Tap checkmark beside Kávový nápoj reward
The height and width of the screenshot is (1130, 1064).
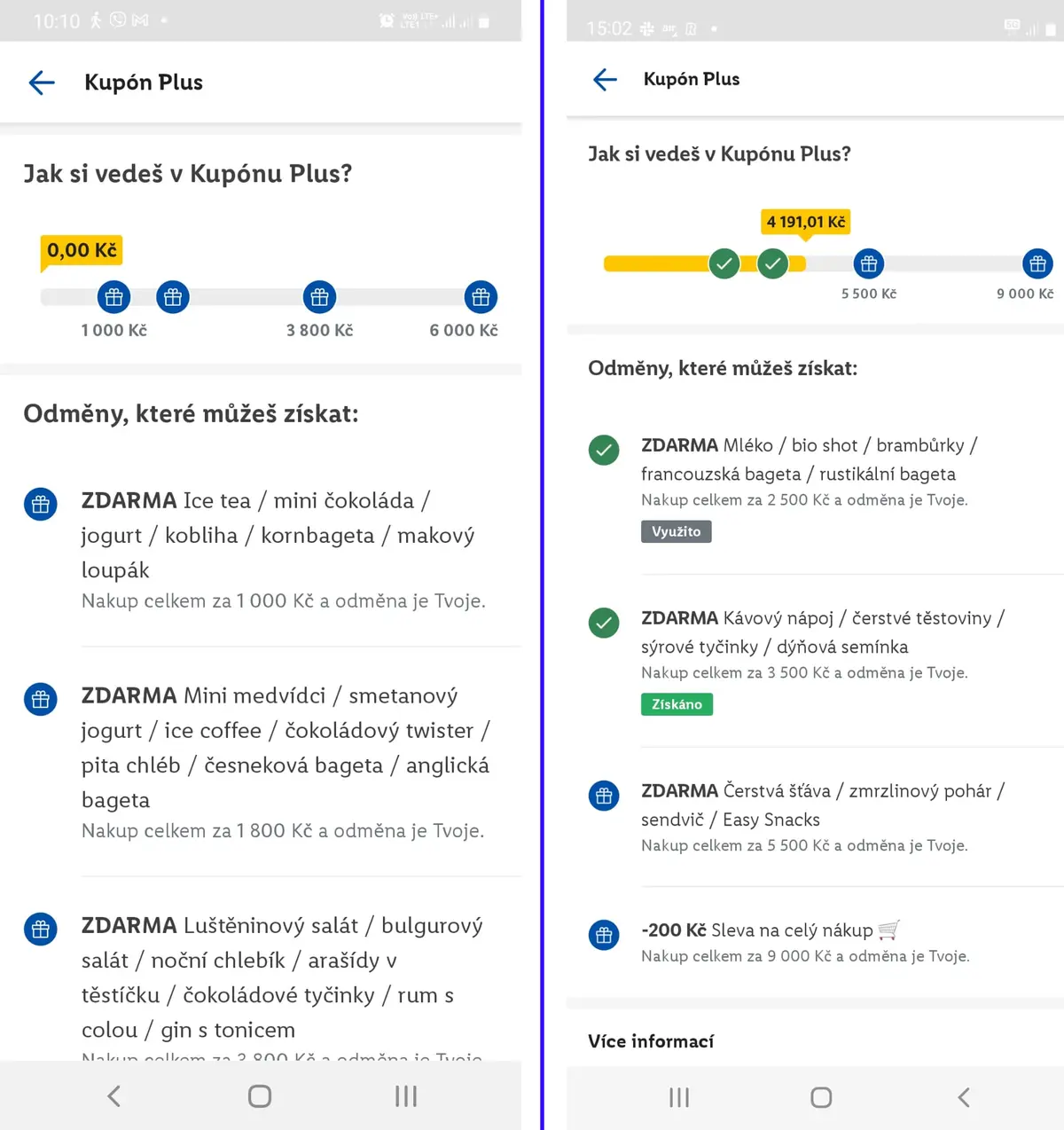click(x=604, y=623)
